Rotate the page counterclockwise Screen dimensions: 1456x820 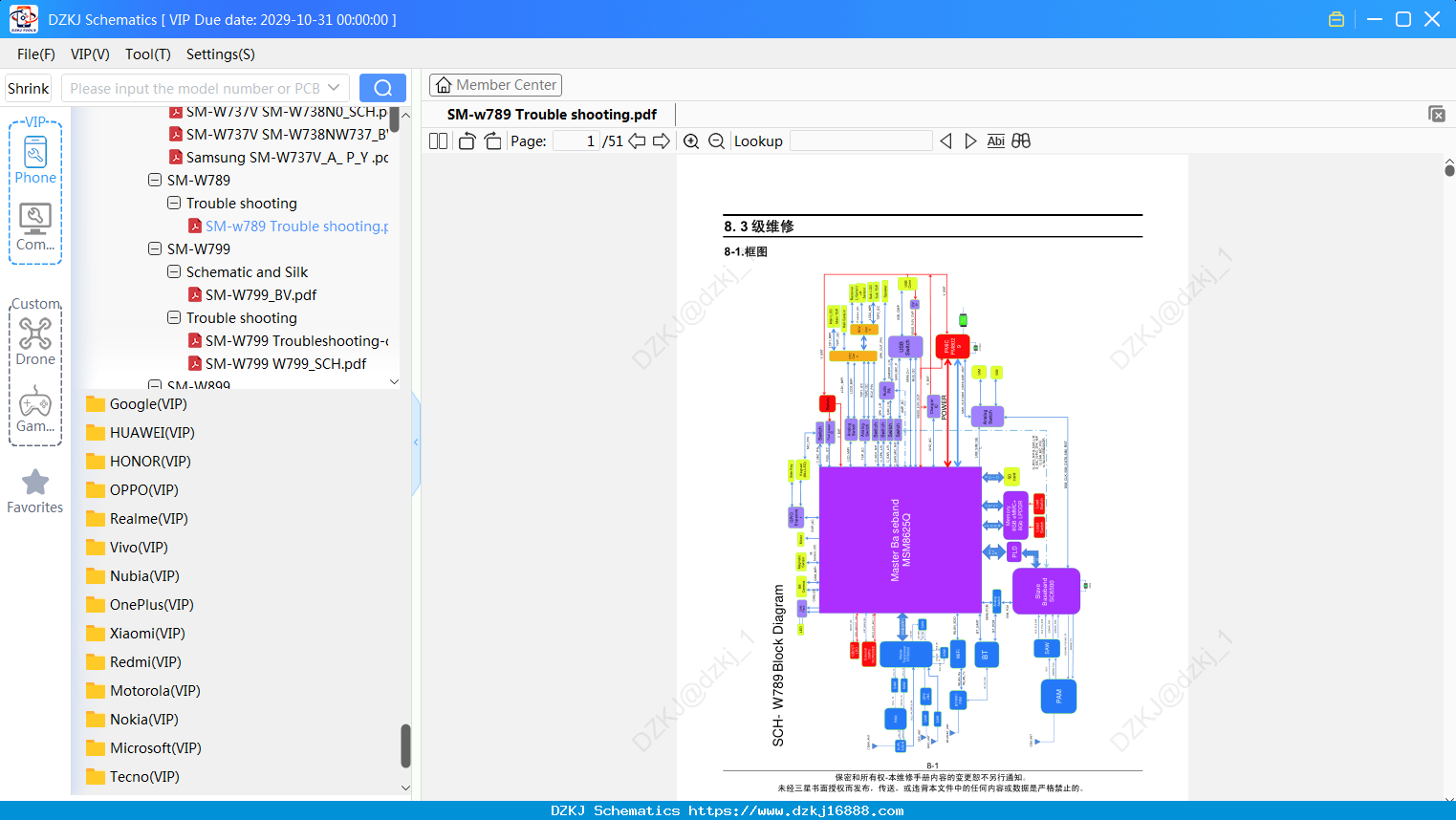467,141
